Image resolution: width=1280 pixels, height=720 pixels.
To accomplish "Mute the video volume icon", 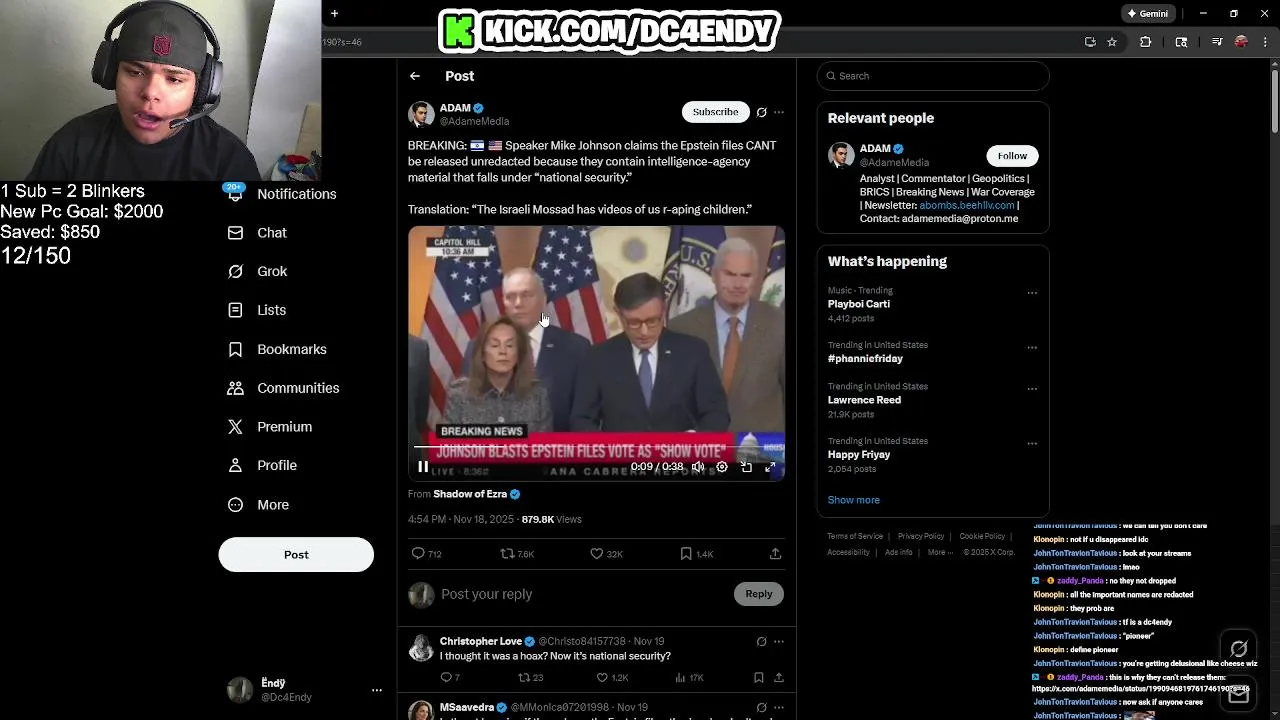I will pos(698,467).
